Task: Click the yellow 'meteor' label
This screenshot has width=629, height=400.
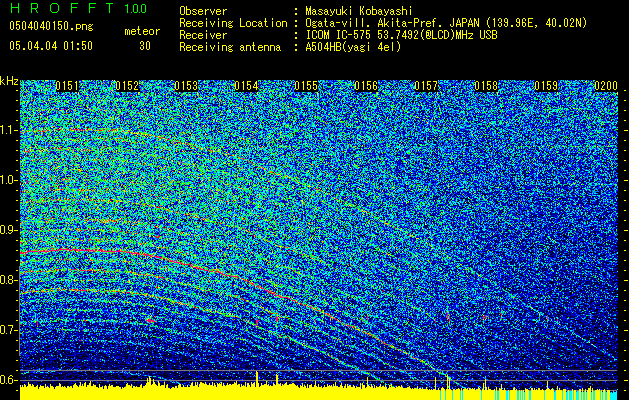Action: pyautogui.click(x=142, y=31)
